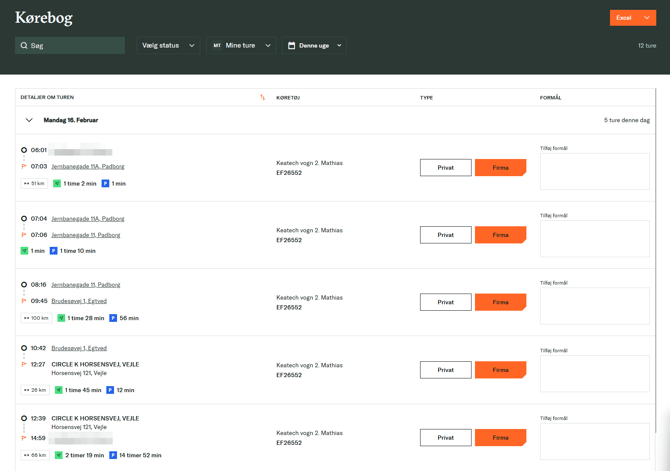Click the Køretøj column header
This screenshot has width=670, height=471.
pyautogui.click(x=288, y=98)
